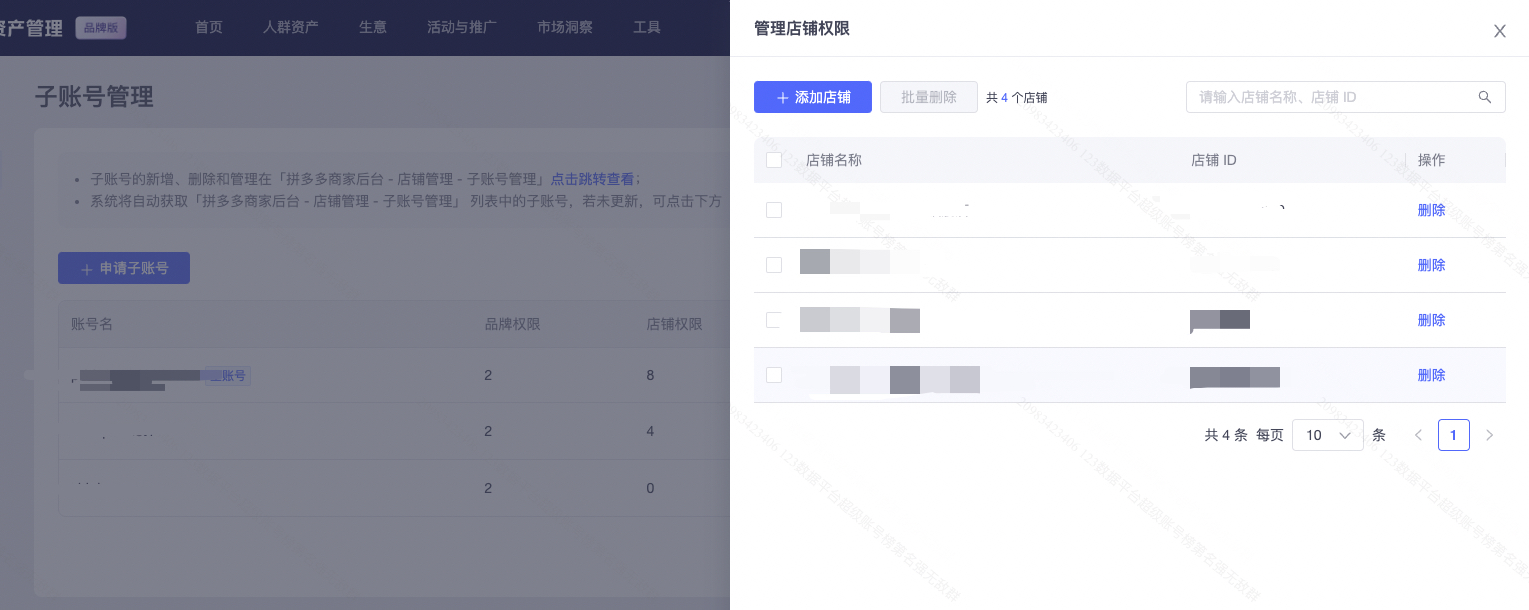The width and height of the screenshot is (1529, 610).
Task: Click the 店铺 ID column header
Action: tap(1214, 160)
